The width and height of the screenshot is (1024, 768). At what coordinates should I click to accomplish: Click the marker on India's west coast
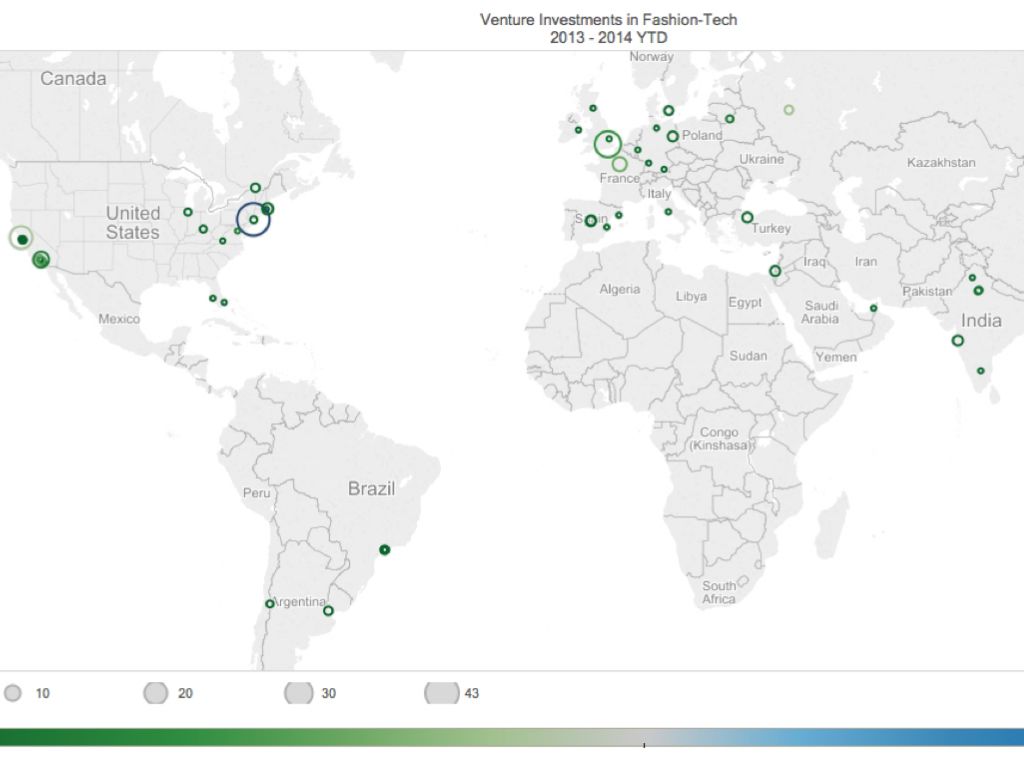pos(957,341)
